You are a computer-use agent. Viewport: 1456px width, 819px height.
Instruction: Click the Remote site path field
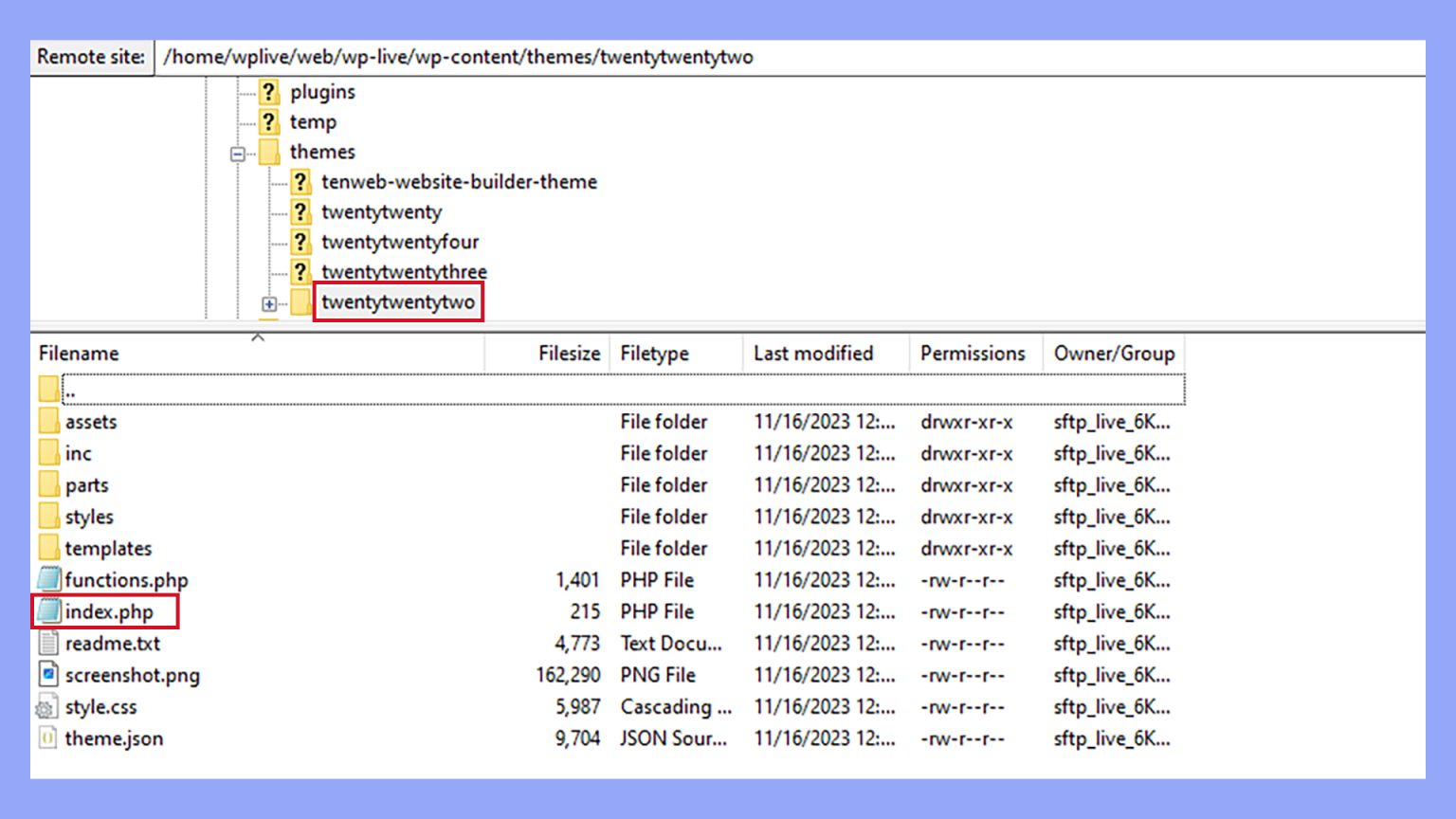click(787, 57)
